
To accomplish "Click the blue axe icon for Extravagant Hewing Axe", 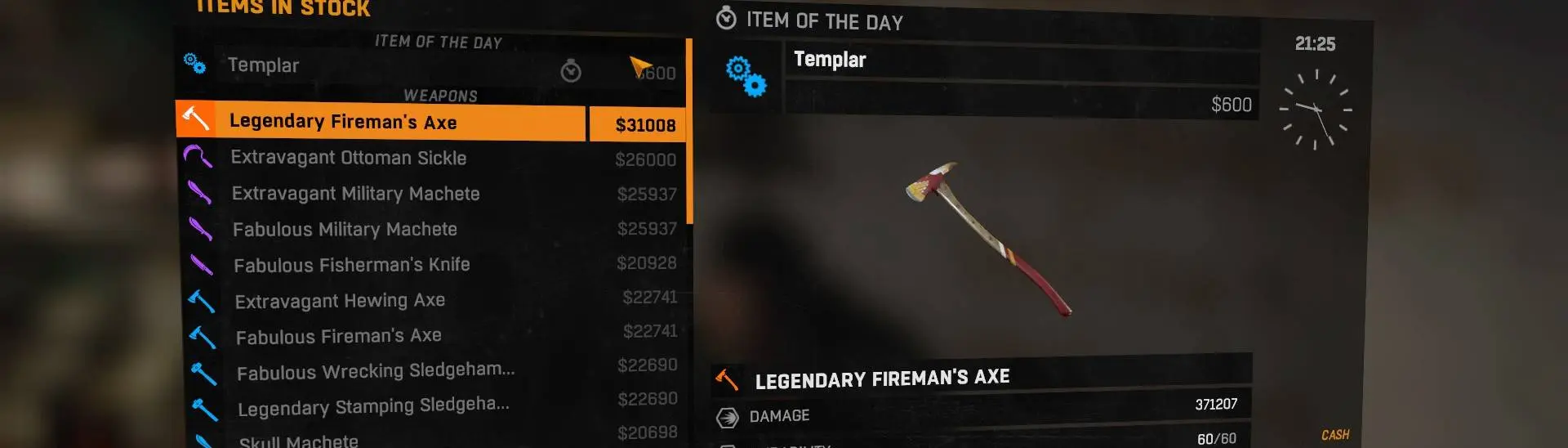I will coord(201,301).
